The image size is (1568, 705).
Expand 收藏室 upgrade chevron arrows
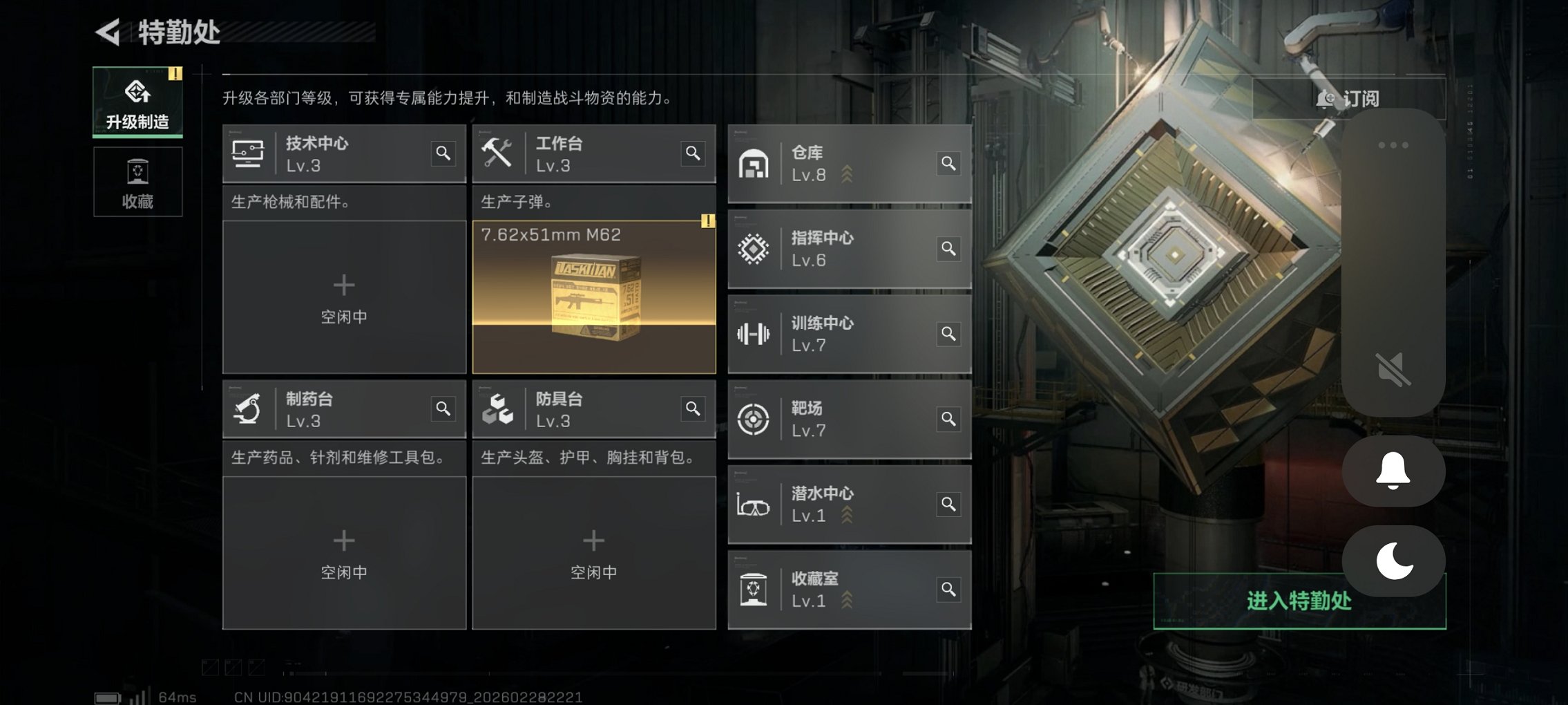[x=847, y=600]
